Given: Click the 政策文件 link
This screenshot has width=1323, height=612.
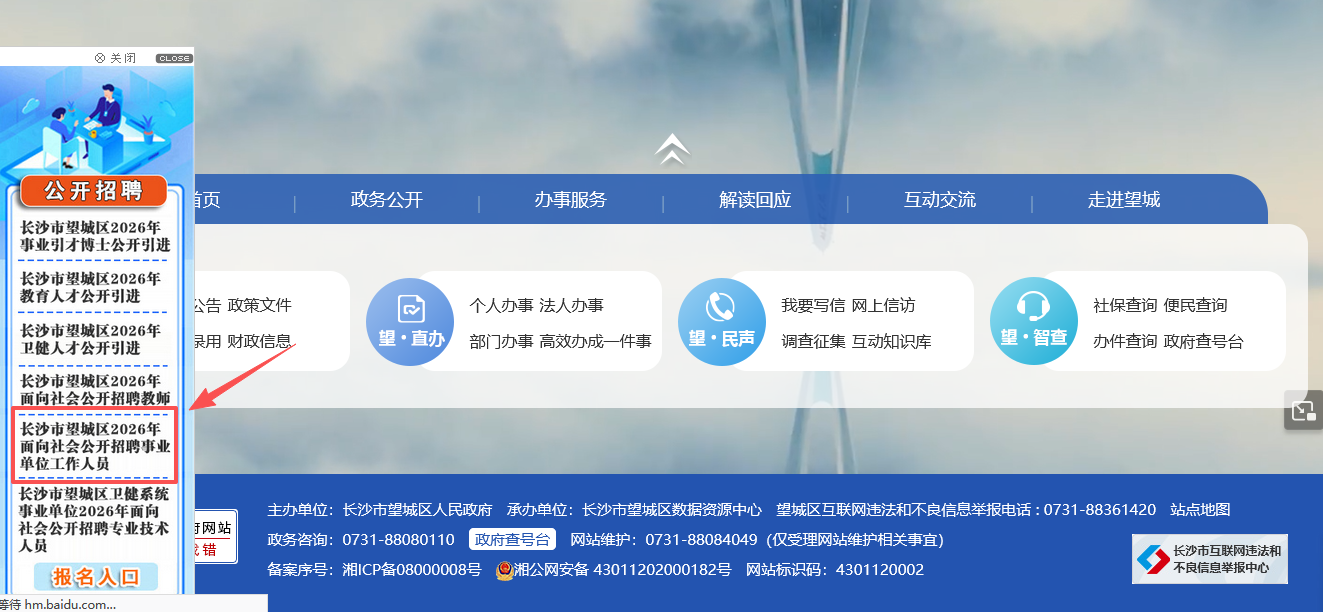Looking at the screenshot, I should click(x=260, y=305).
